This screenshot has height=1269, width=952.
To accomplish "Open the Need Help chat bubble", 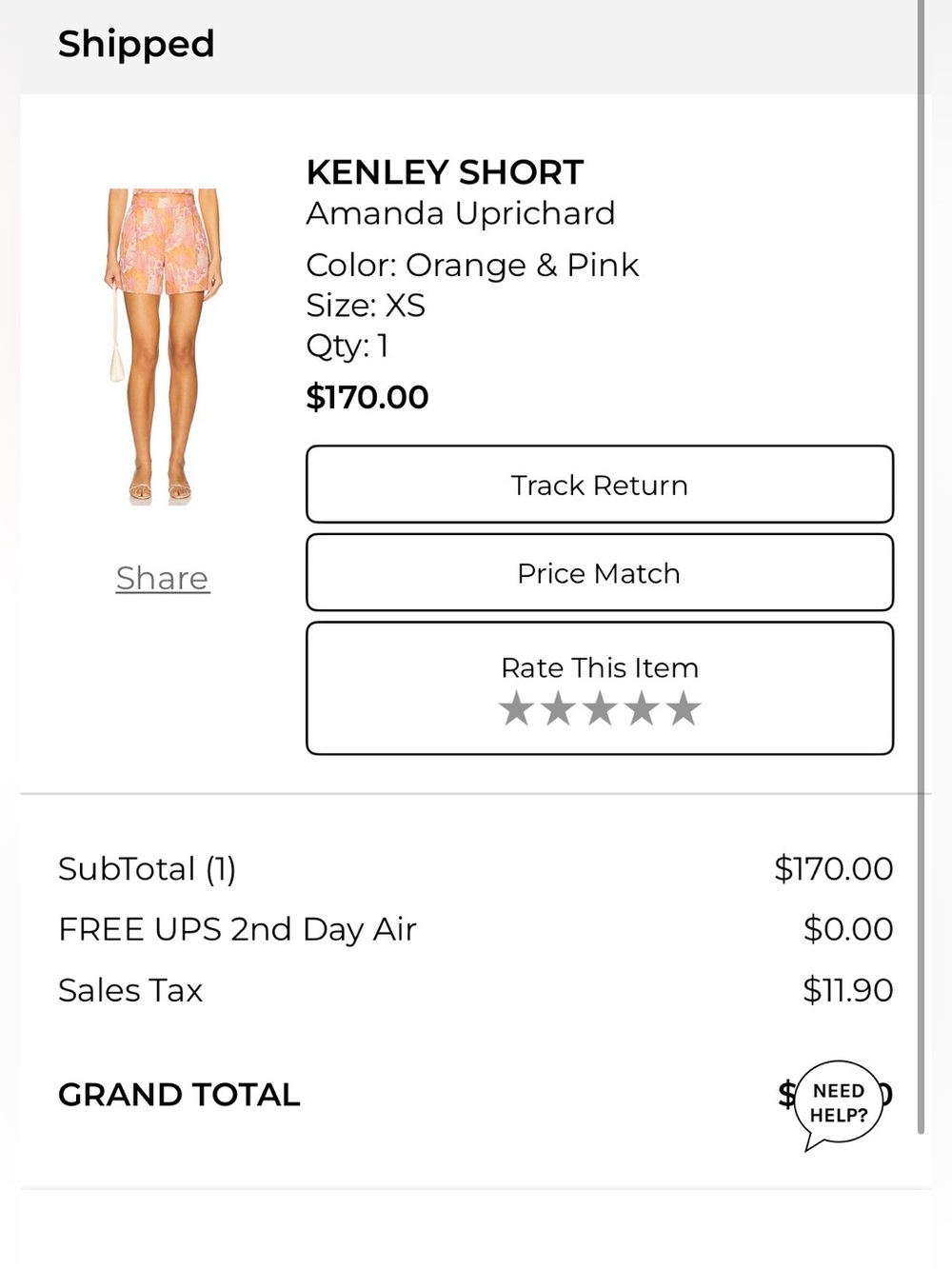I will click(x=839, y=1104).
